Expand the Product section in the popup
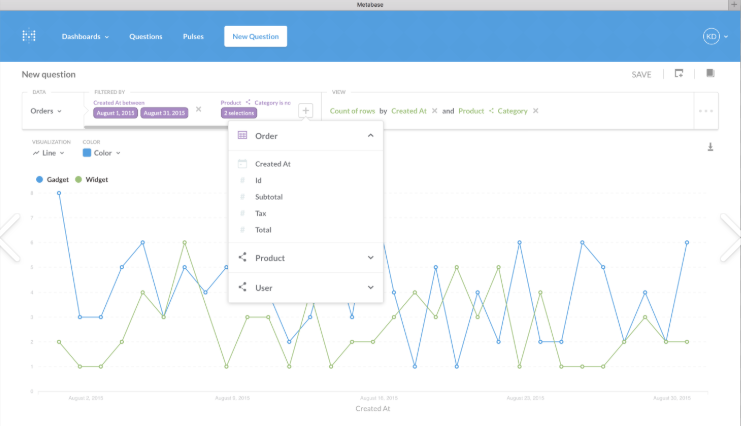The height and width of the screenshot is (426, 741). coord(370,258)
